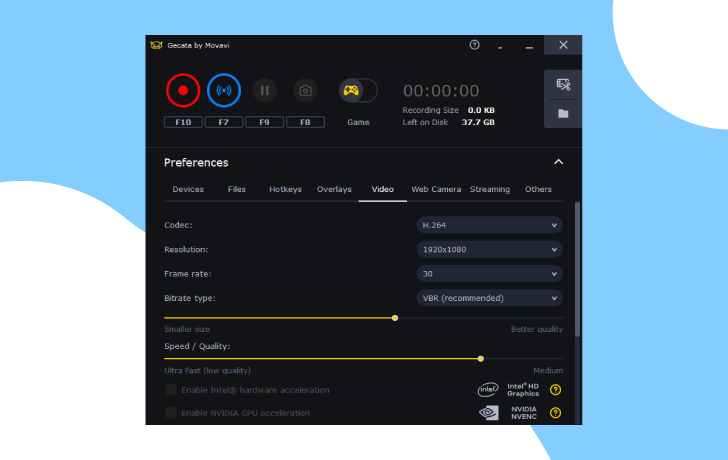The width and height of the screenshot is (728, 460).
Task: Open the Overlays tab
Action: pyautogui.click(x=334, y=189)
